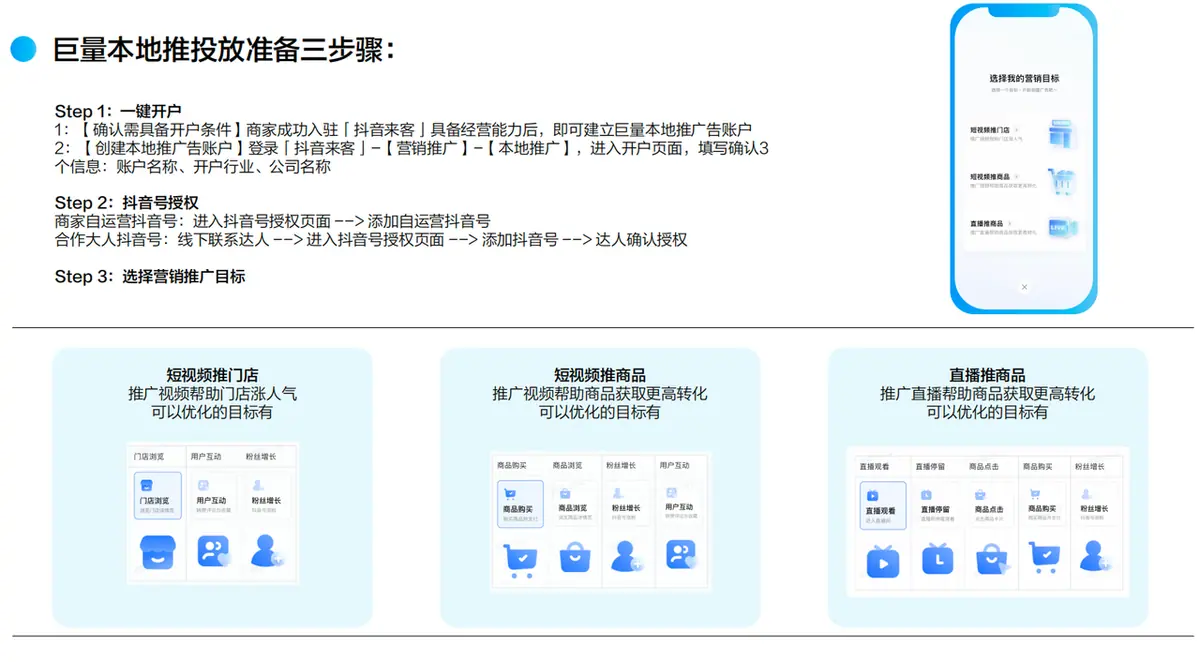Image resolution: width=1200 pixels, height=662 pixels.
Task: Click large 用户互动 icon in 短视频推门店 panel
Action: (x=214, y=551)
